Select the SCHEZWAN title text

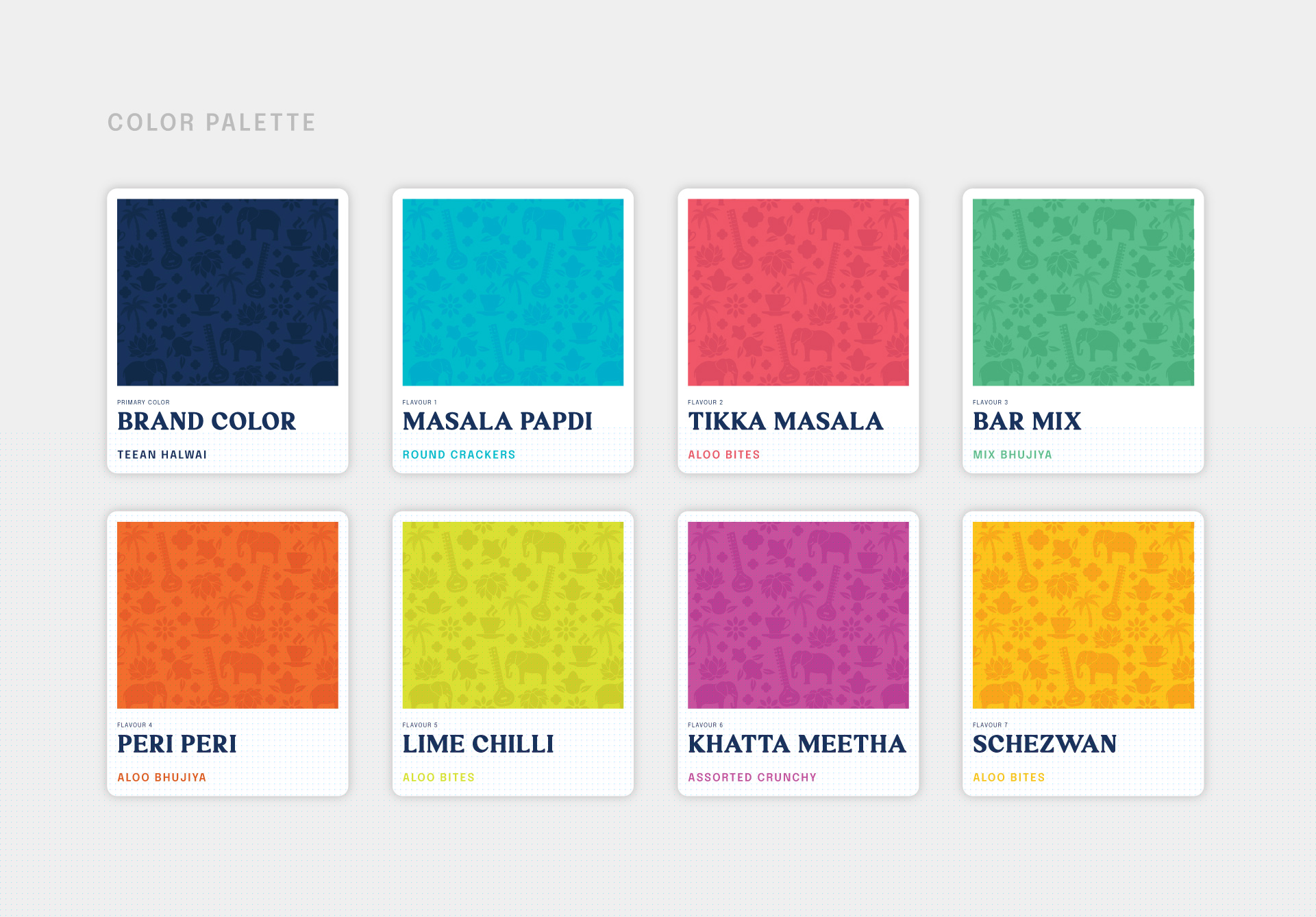(x=1045, y=744)
